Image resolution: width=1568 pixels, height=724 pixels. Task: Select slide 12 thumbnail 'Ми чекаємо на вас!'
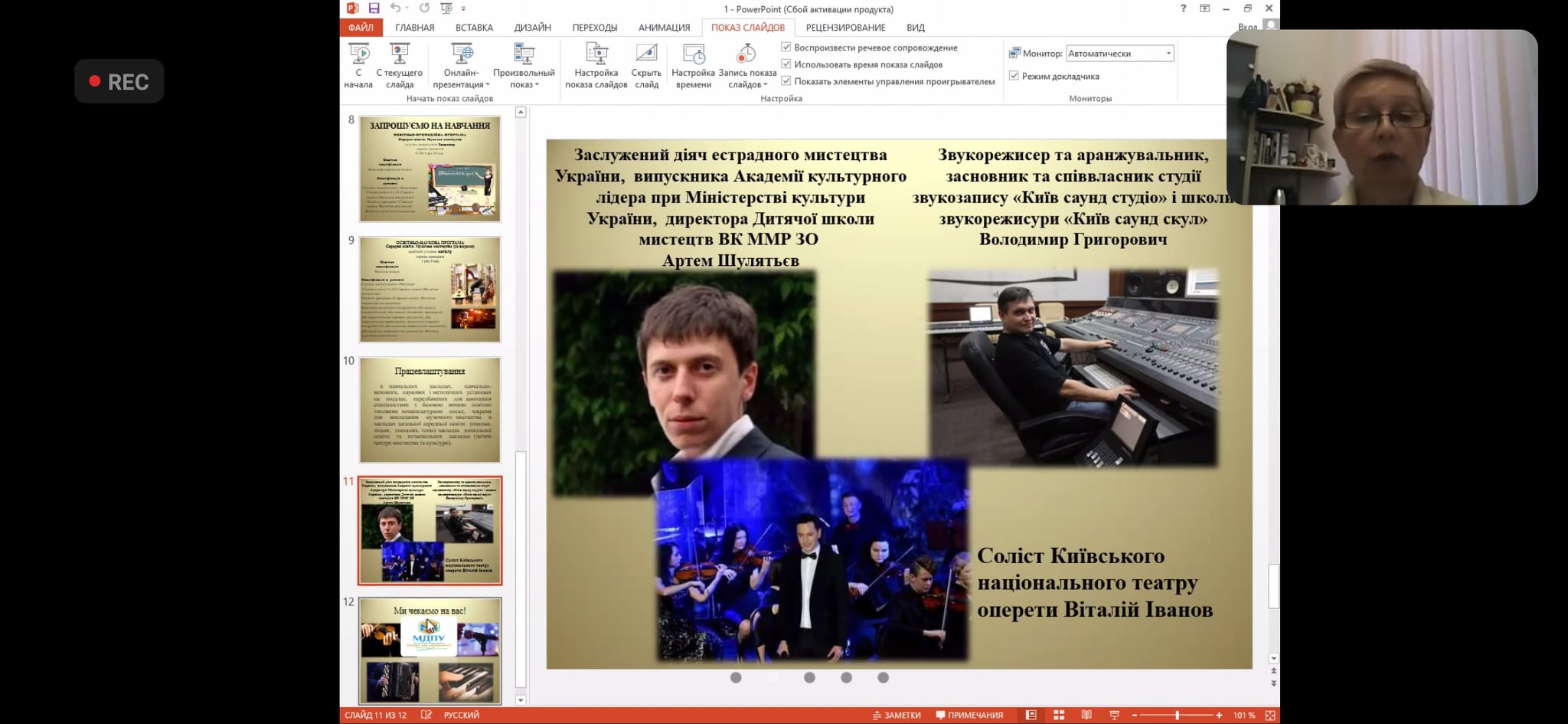tap(430, 650)
